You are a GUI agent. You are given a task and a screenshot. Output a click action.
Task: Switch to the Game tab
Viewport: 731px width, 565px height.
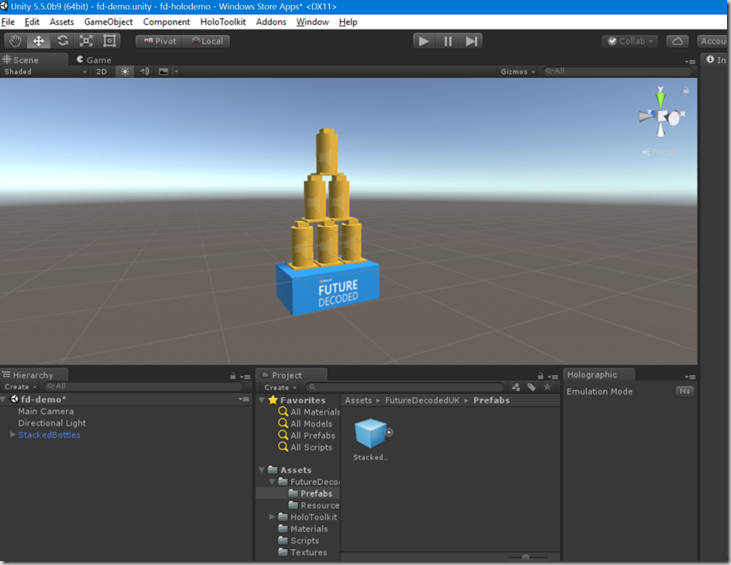click(94, 60)
